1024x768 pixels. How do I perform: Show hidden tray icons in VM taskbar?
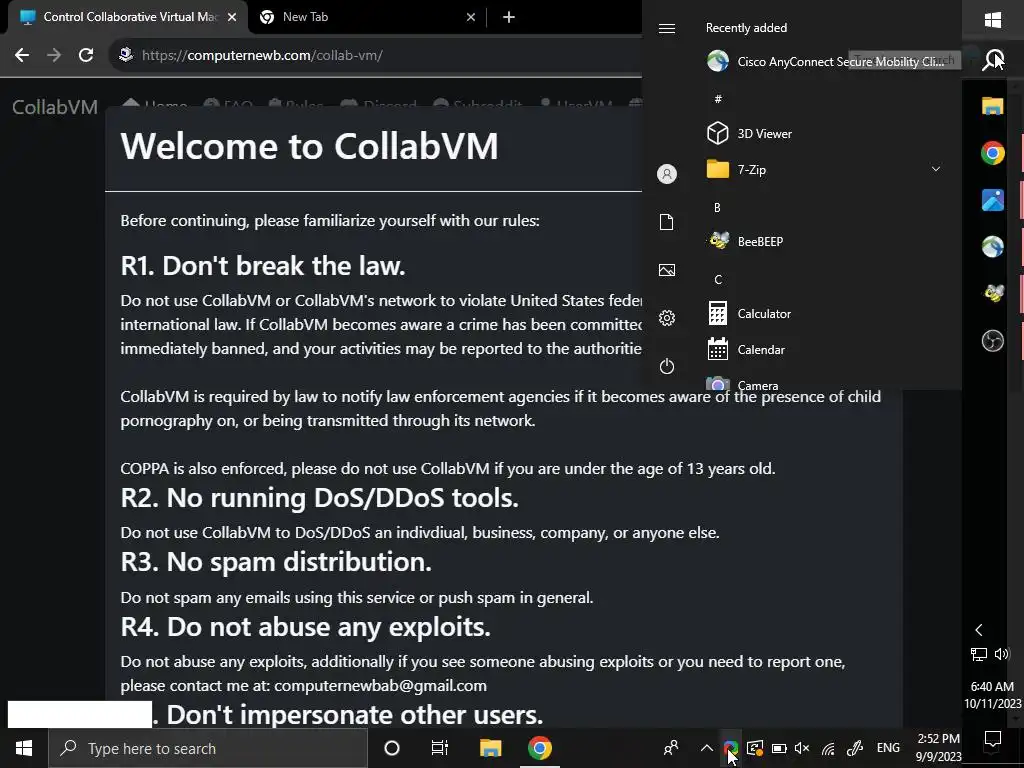(x=978, y=630)
